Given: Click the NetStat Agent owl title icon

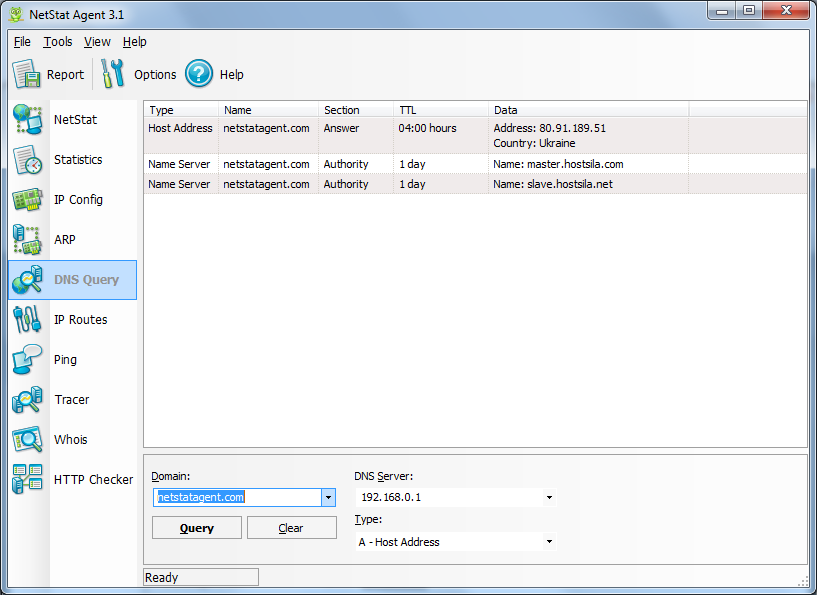Looking at the screenshot, I should 16,14.
